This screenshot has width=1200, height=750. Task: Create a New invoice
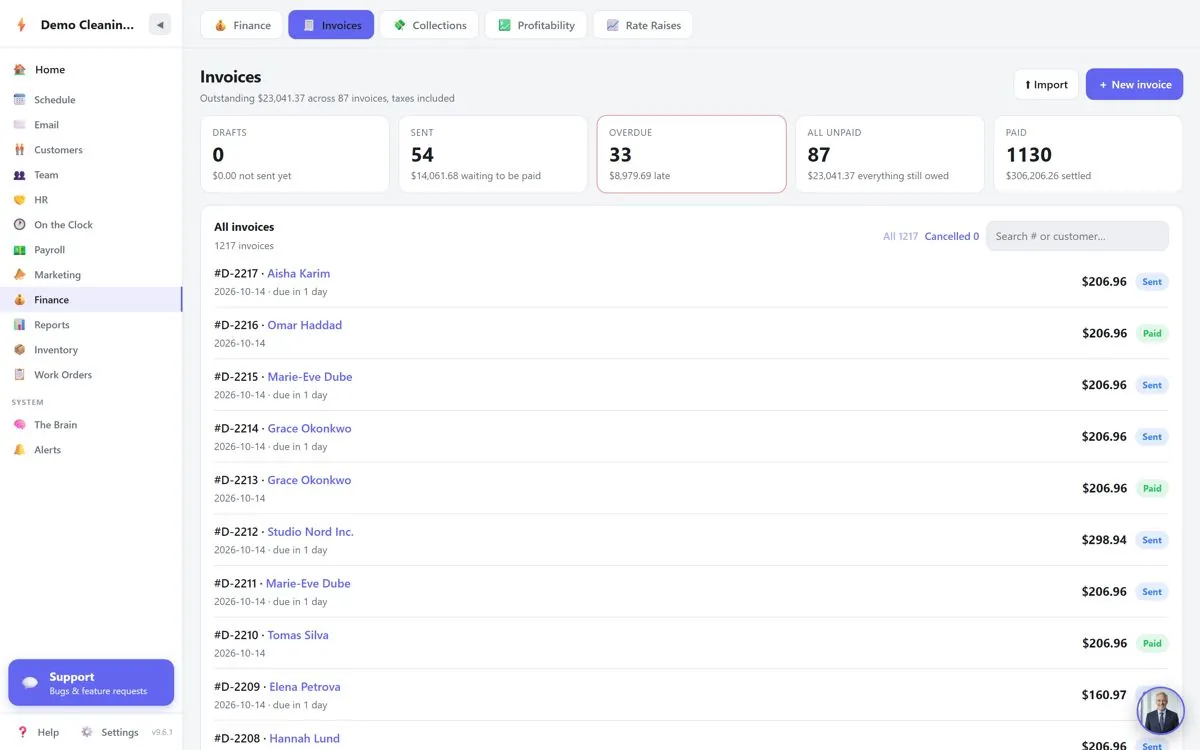[x=1134, y=85]
